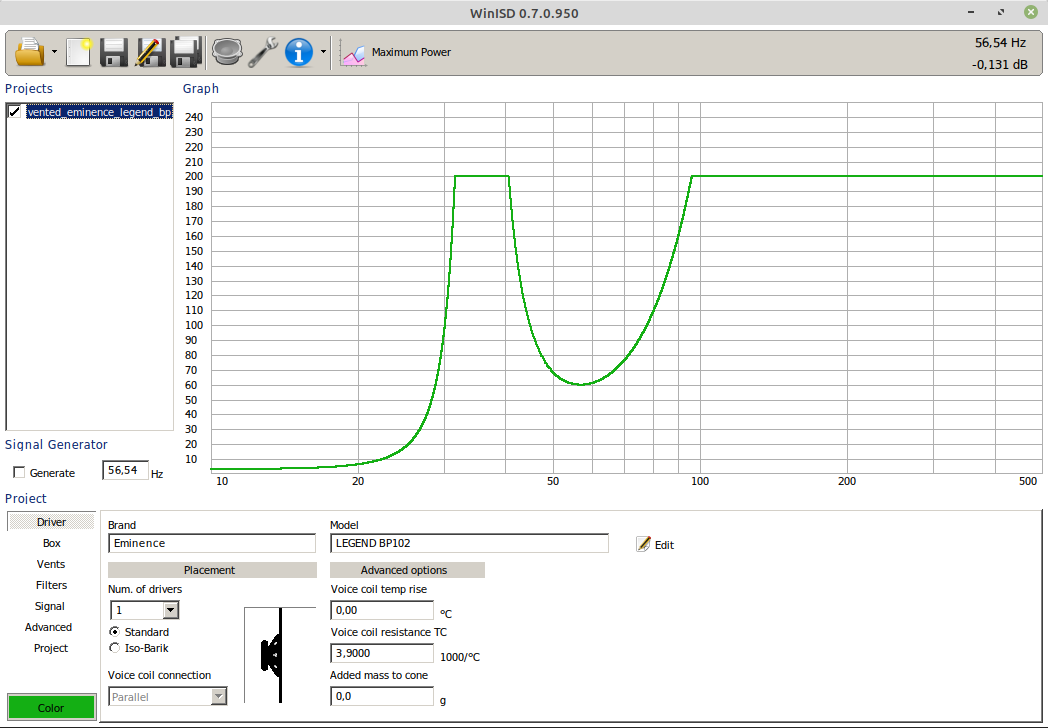This screenshot has height=728, width=1048.
Task: Switch to the Advanced tab
Action: coord(49,627)
